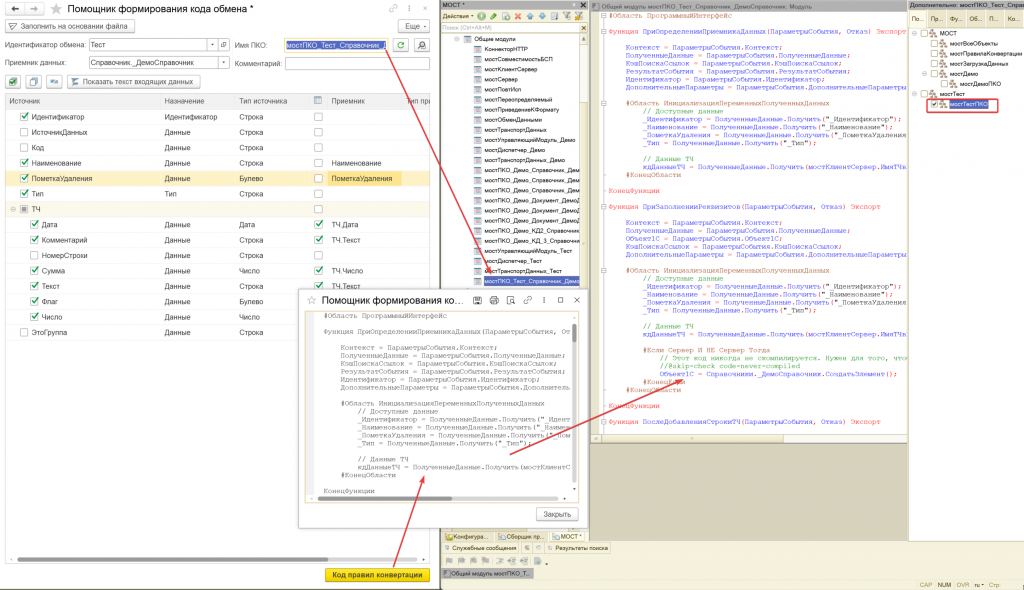Click Закрыть in the popup window
The height and width of the screenshot is (590, 1024).
click(x=556, y=514)
